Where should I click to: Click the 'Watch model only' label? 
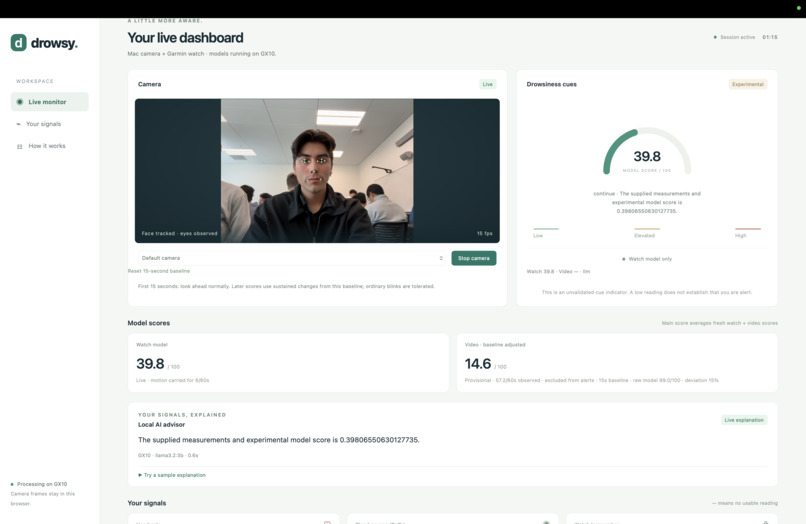tap(650, 259)
